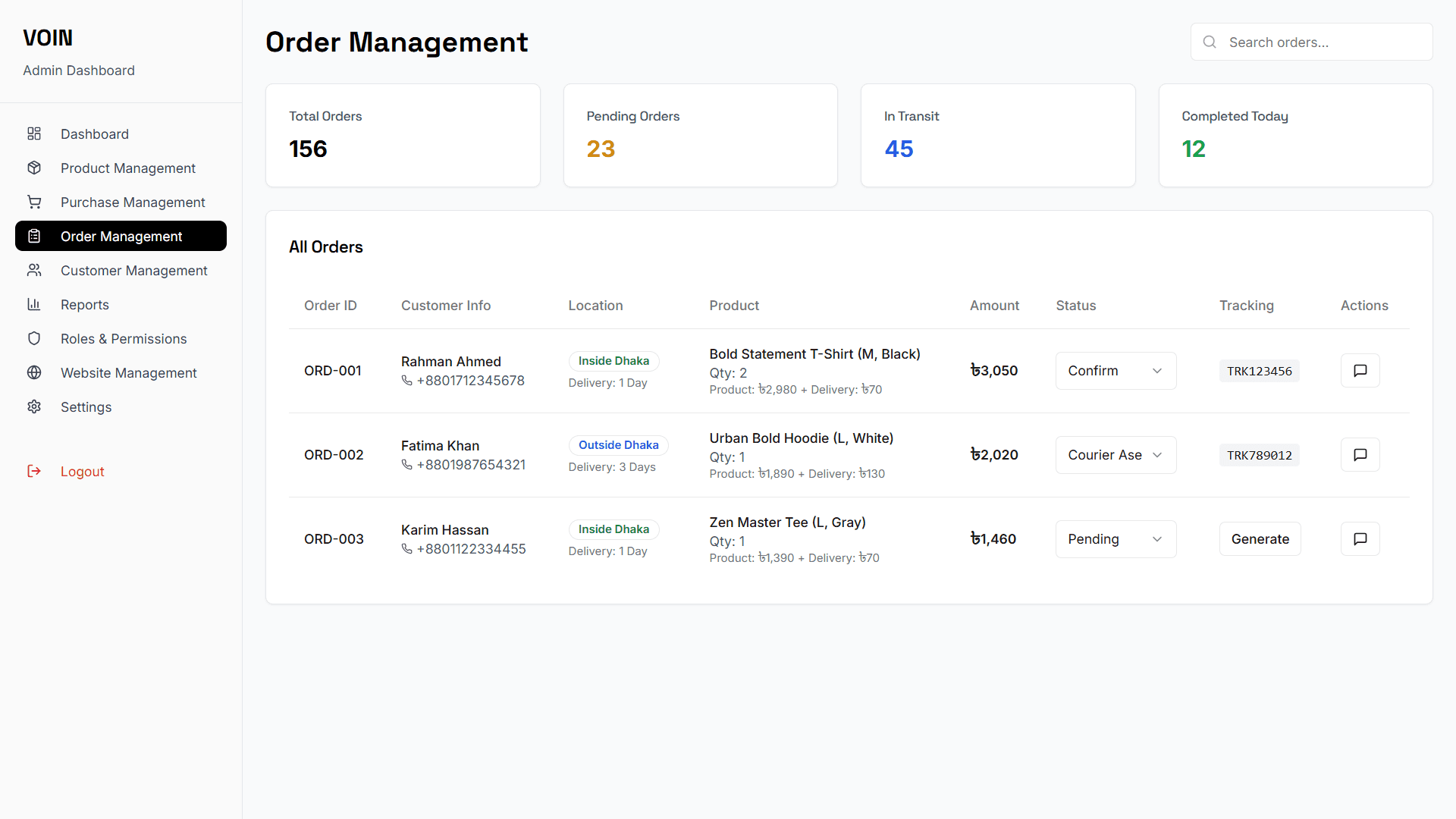Expand the Pending status dropdown for ORD-003
This screenshot has height=819, width=1456.
[1116, 539]
